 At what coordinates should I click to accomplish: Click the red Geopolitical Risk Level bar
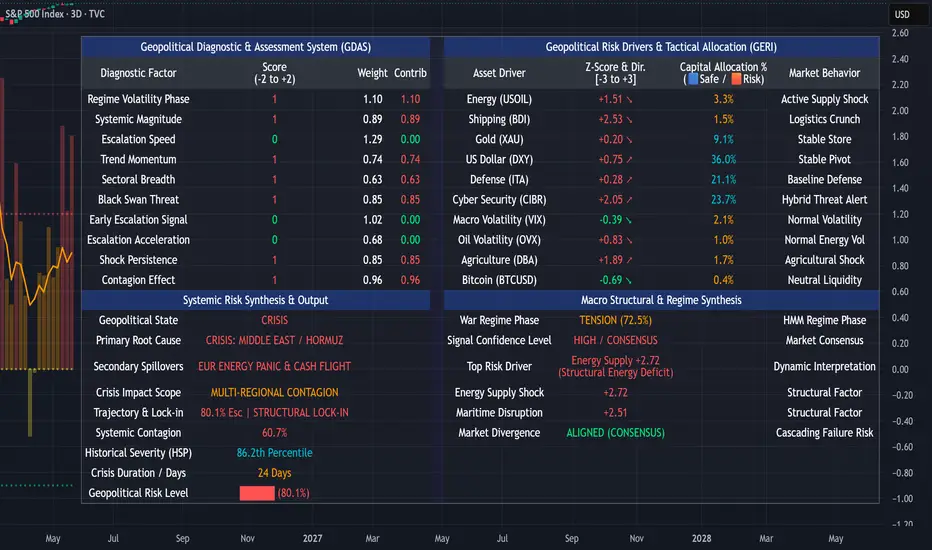coord(257,493)
